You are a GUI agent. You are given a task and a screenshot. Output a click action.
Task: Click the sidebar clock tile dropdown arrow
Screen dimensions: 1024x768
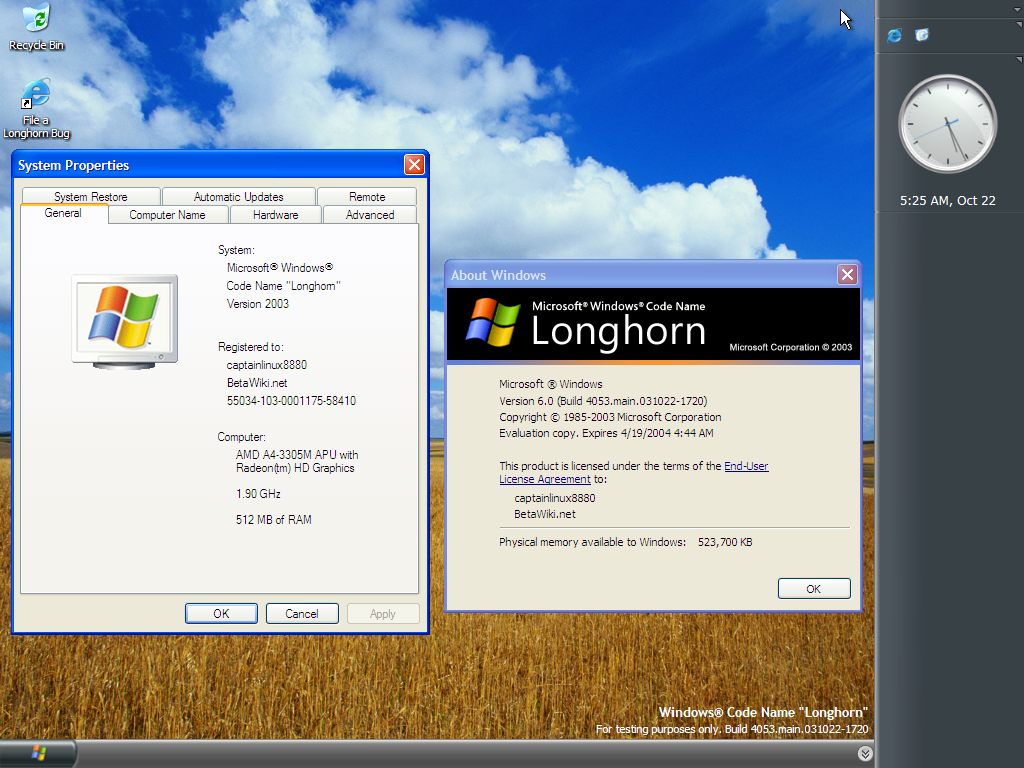click(1018, 59)
